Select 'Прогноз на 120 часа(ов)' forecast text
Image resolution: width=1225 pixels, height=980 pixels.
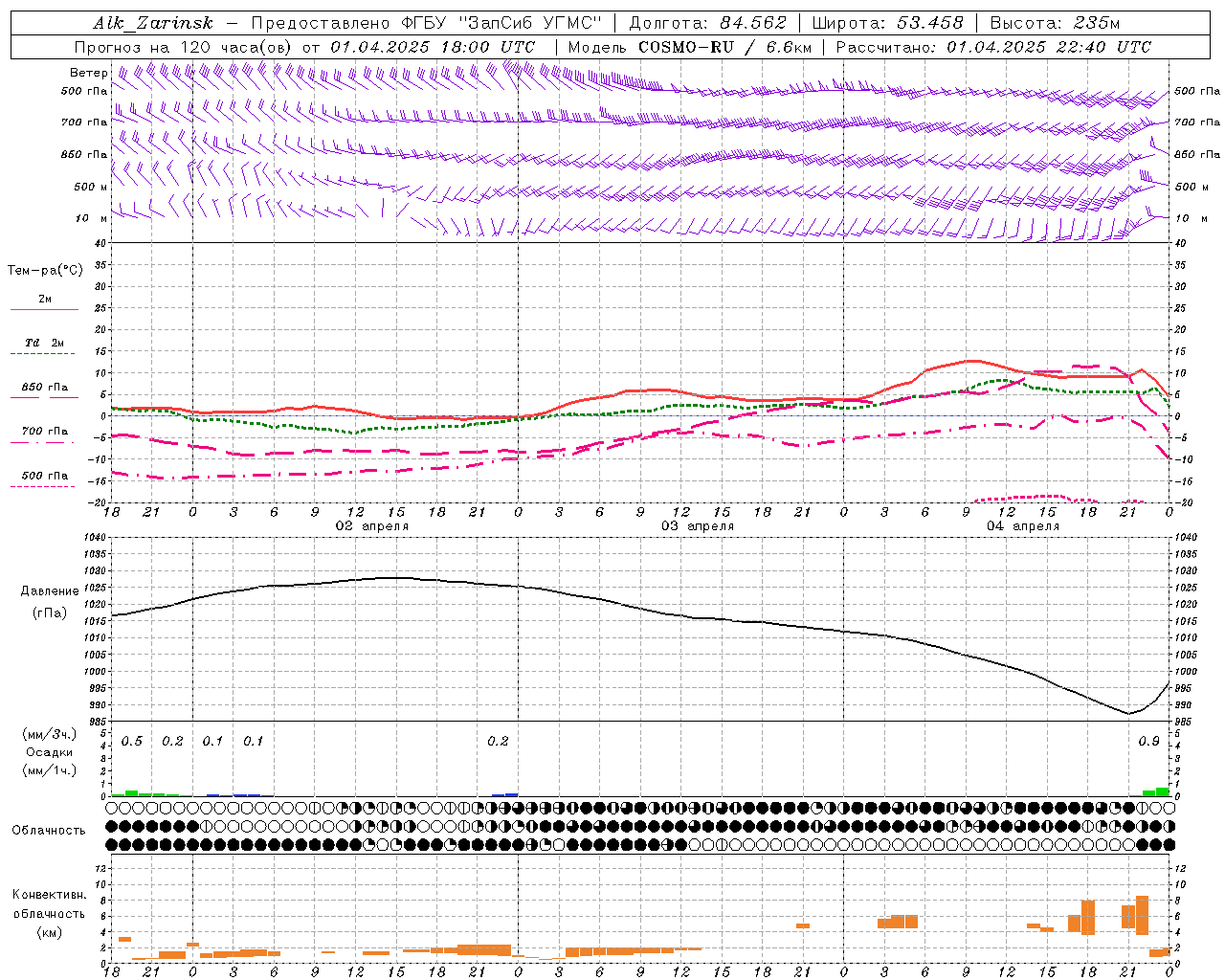pyautogui.click(x=184, y=47)
